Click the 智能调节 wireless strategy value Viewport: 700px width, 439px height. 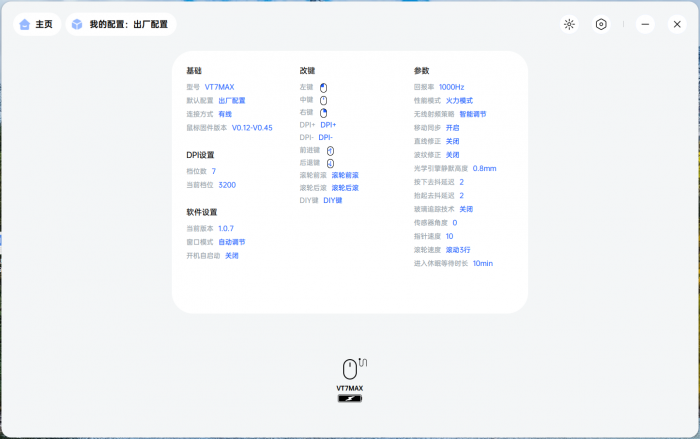473,114
